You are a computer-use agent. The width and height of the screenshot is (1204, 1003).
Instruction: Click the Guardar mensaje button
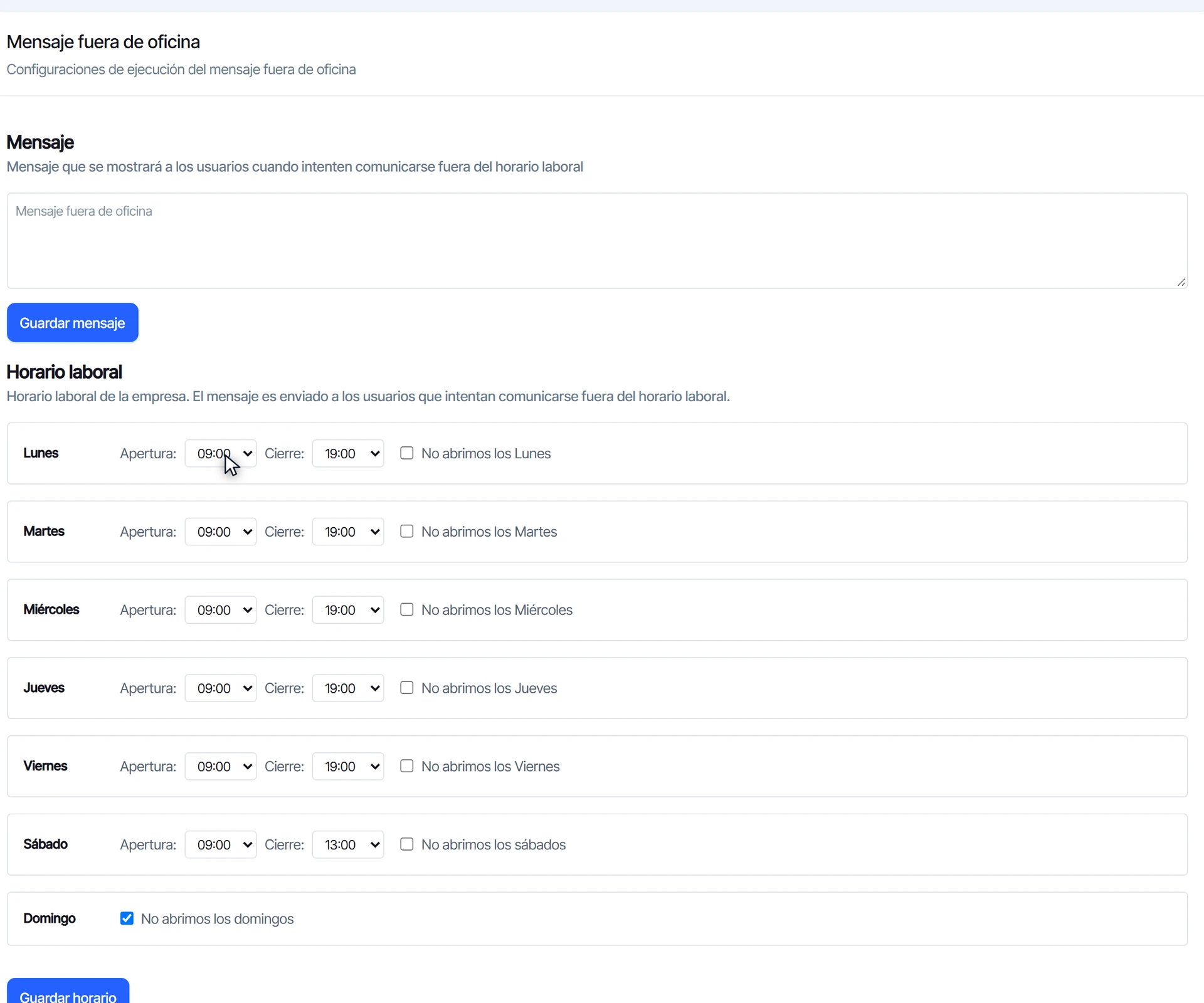coord(73,323)
